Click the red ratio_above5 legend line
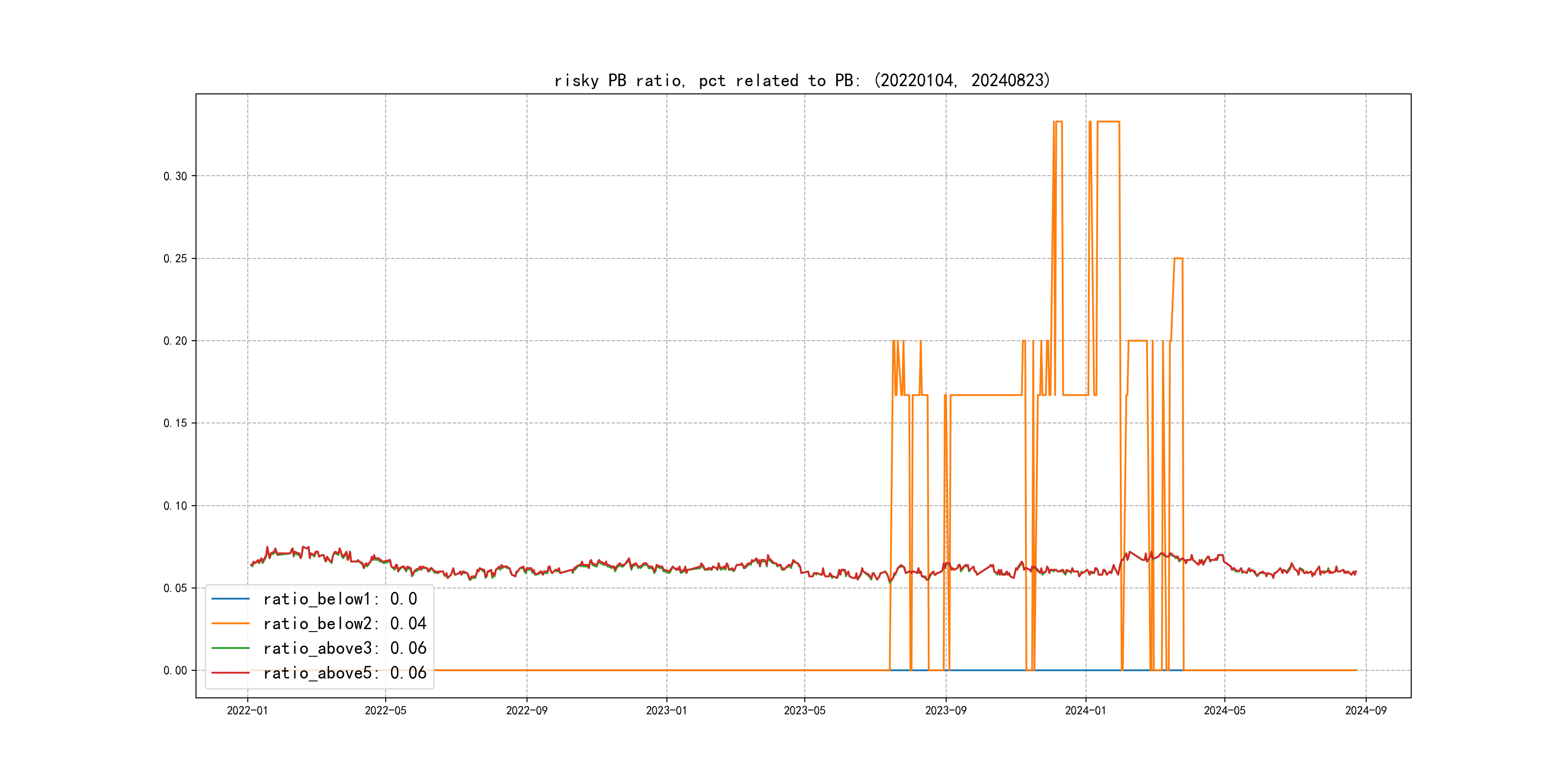This screenshot has height=784, width=1568. pyautogui.click(x=230, y=673)
